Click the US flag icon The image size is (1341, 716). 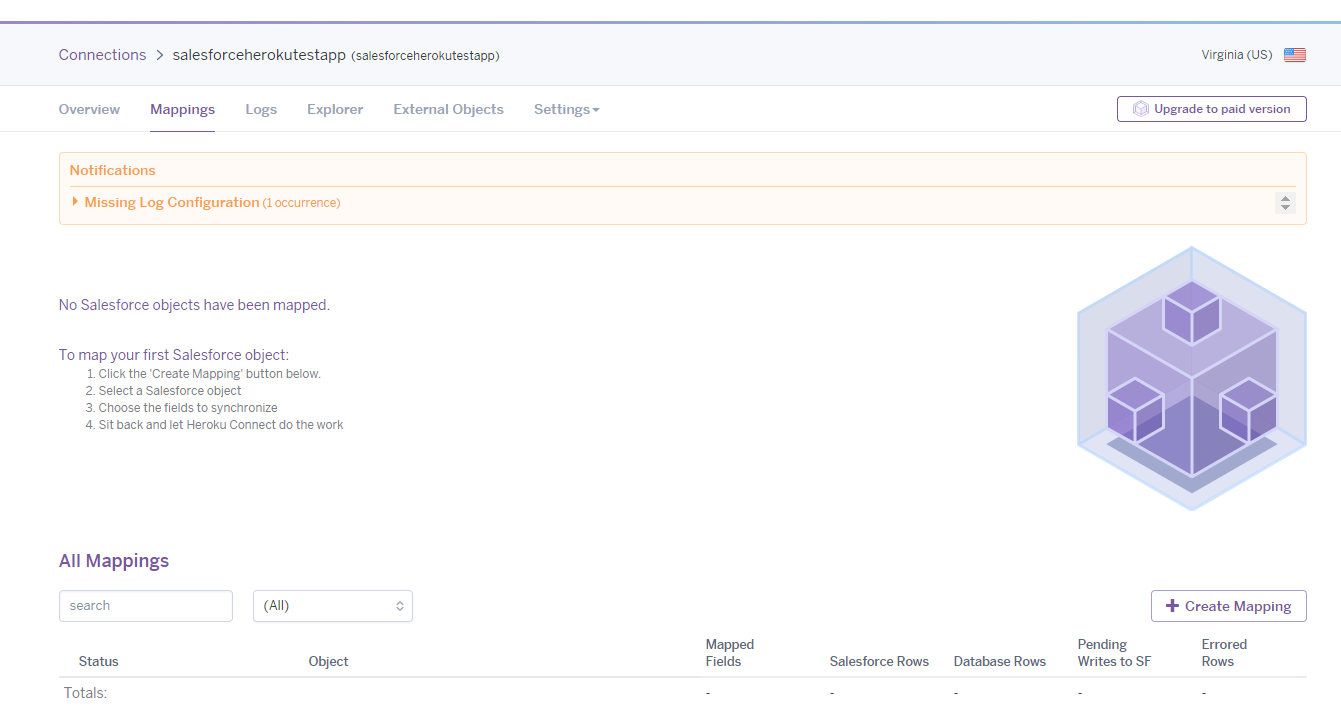(1294, 55)
